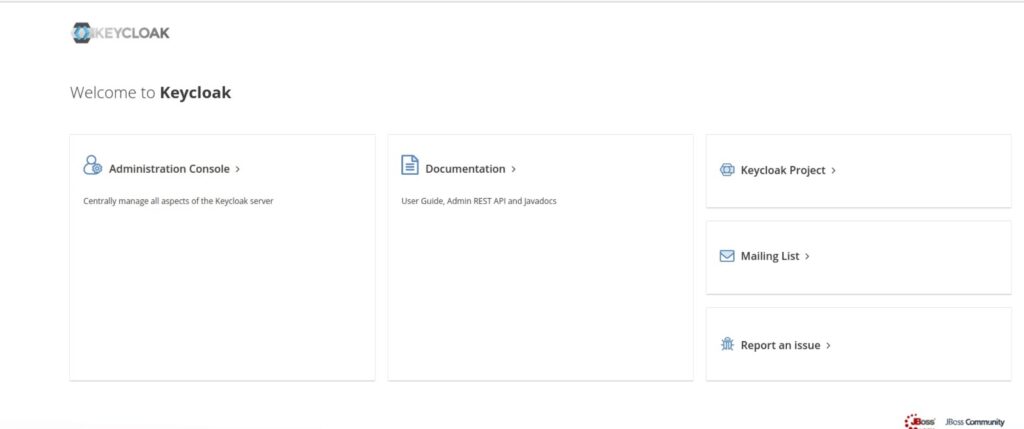Click the arrow next to Report an issue

829,346
